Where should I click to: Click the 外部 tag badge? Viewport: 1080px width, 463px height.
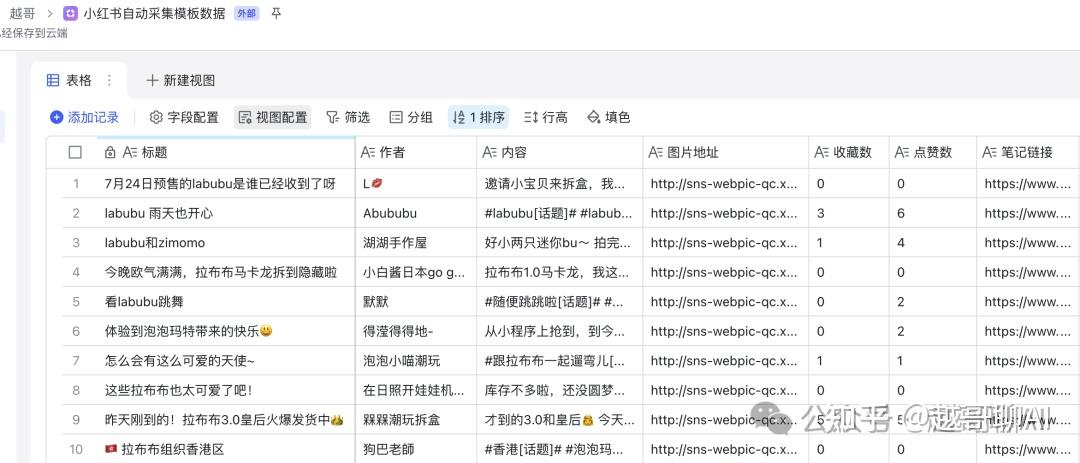[247, 13]
